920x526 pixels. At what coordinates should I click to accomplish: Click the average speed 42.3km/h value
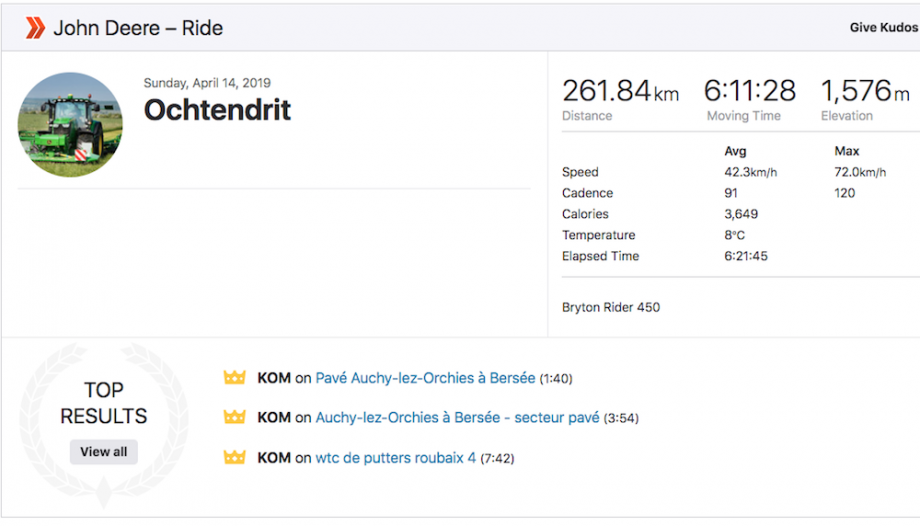tap(750, 172)
